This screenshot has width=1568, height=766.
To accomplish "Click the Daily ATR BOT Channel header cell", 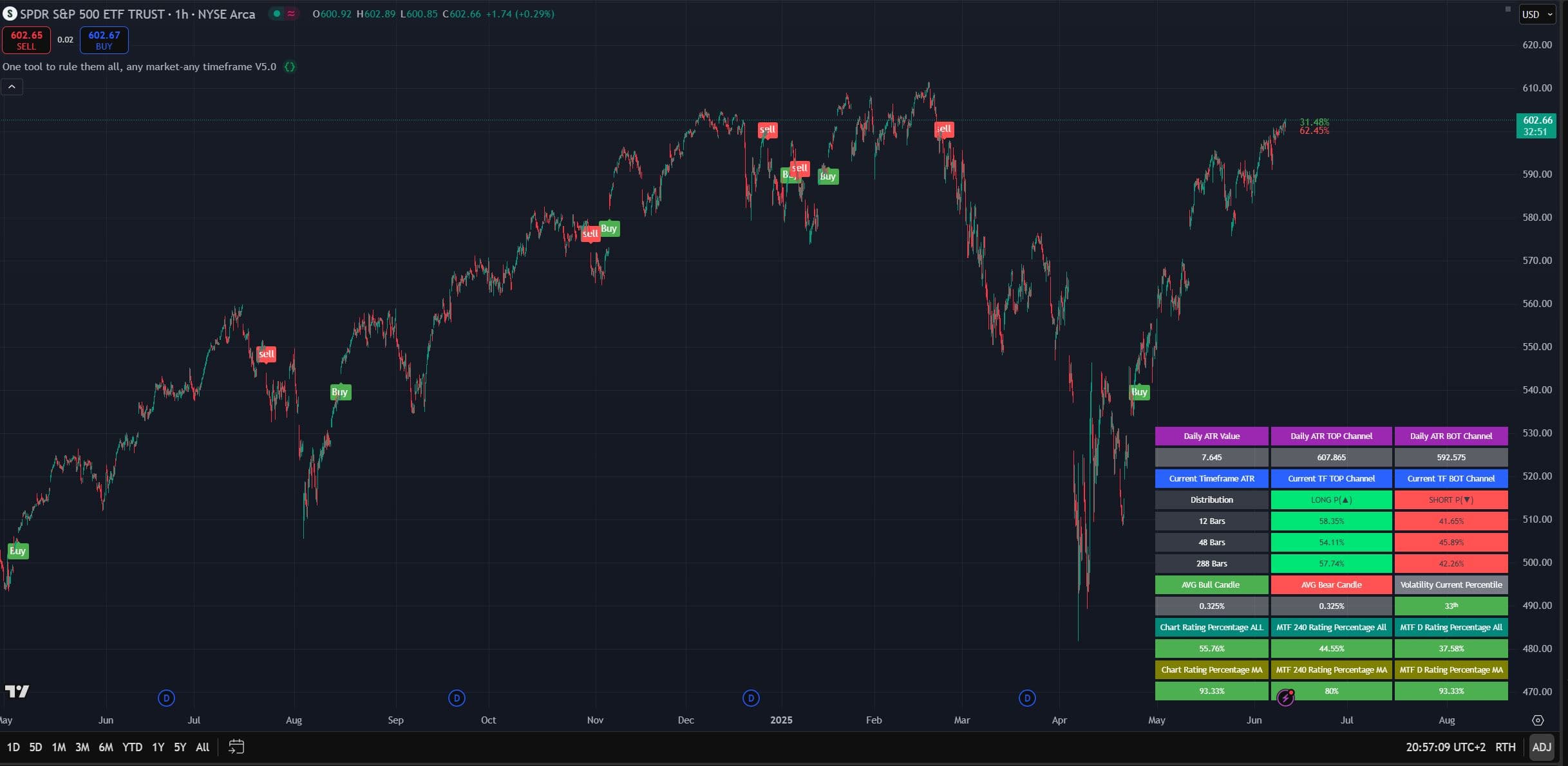I will pyautogui.click(x=1451, y=436).
